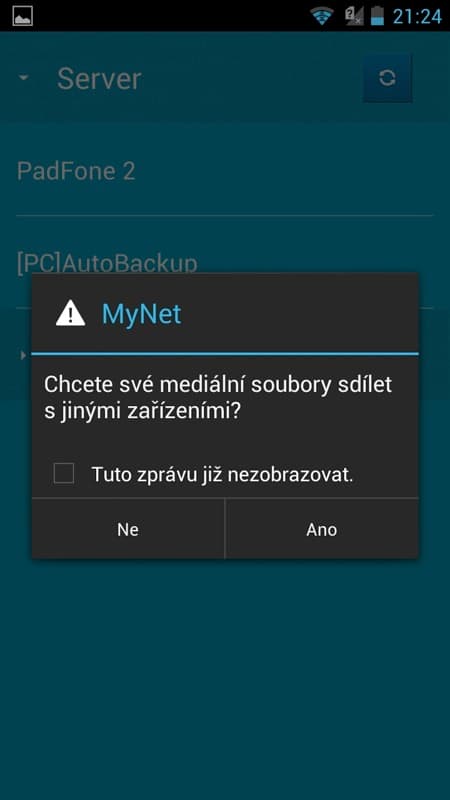The image size is (450, 800).
Task: Tap the 21:24 clock in status bar
Action: (x=417, y=16)
